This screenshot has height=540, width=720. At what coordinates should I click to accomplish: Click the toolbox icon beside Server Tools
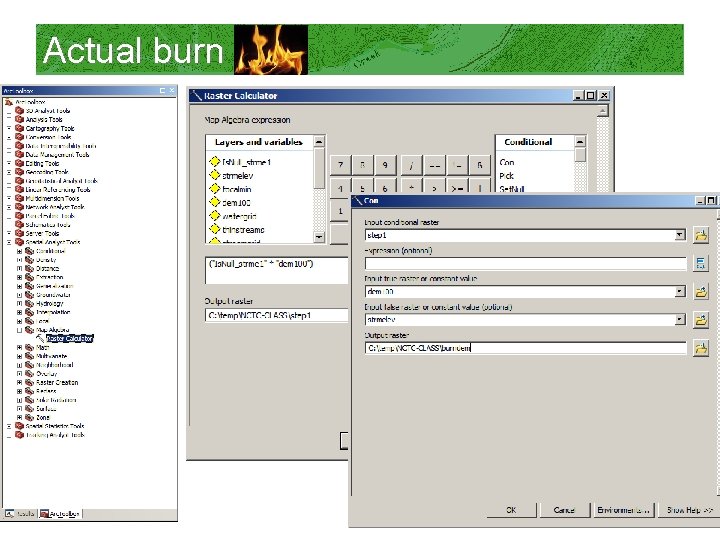click(x=19, y=233)
